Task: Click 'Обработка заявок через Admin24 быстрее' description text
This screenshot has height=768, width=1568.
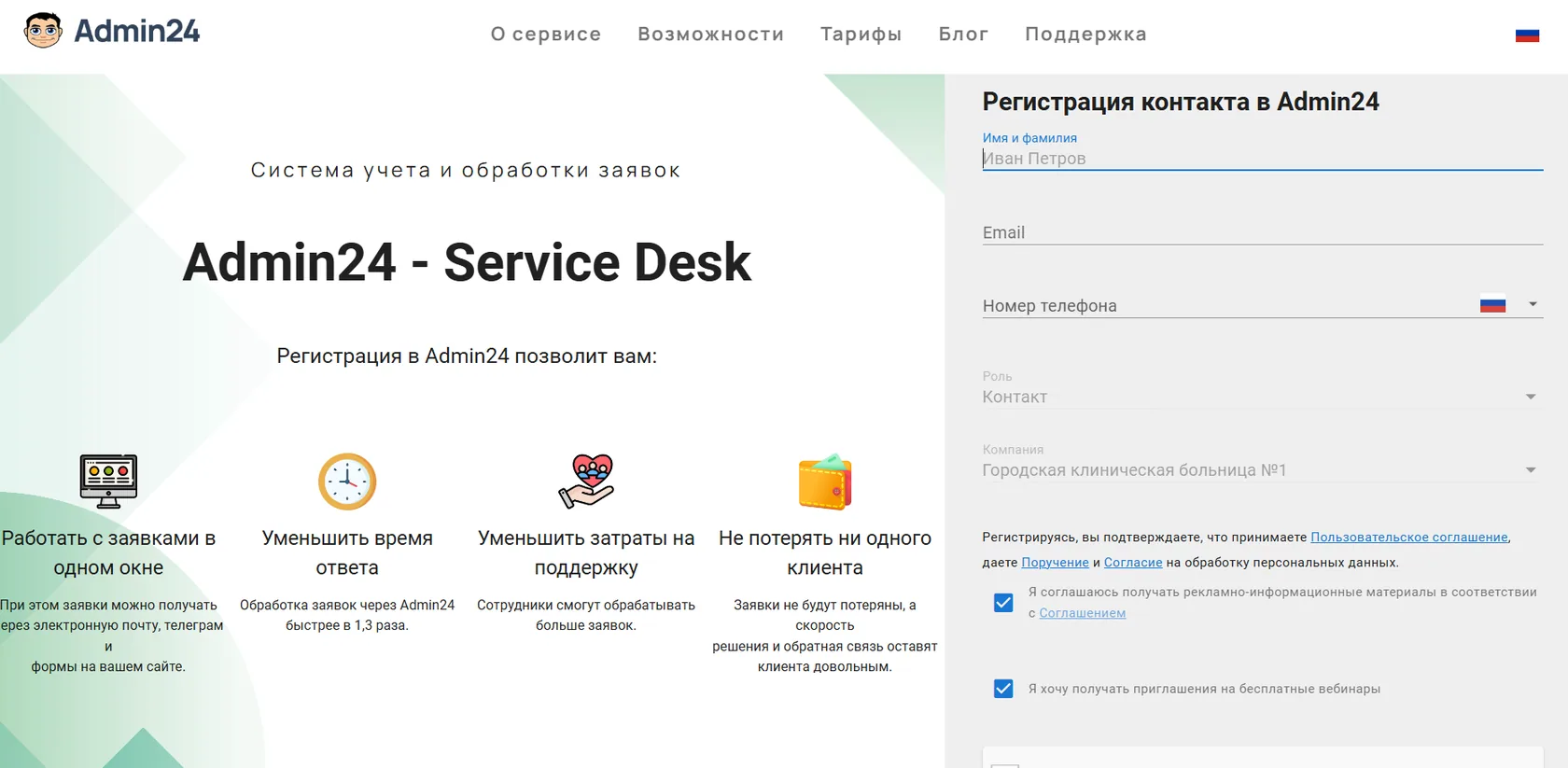Action: coord(347,615)
